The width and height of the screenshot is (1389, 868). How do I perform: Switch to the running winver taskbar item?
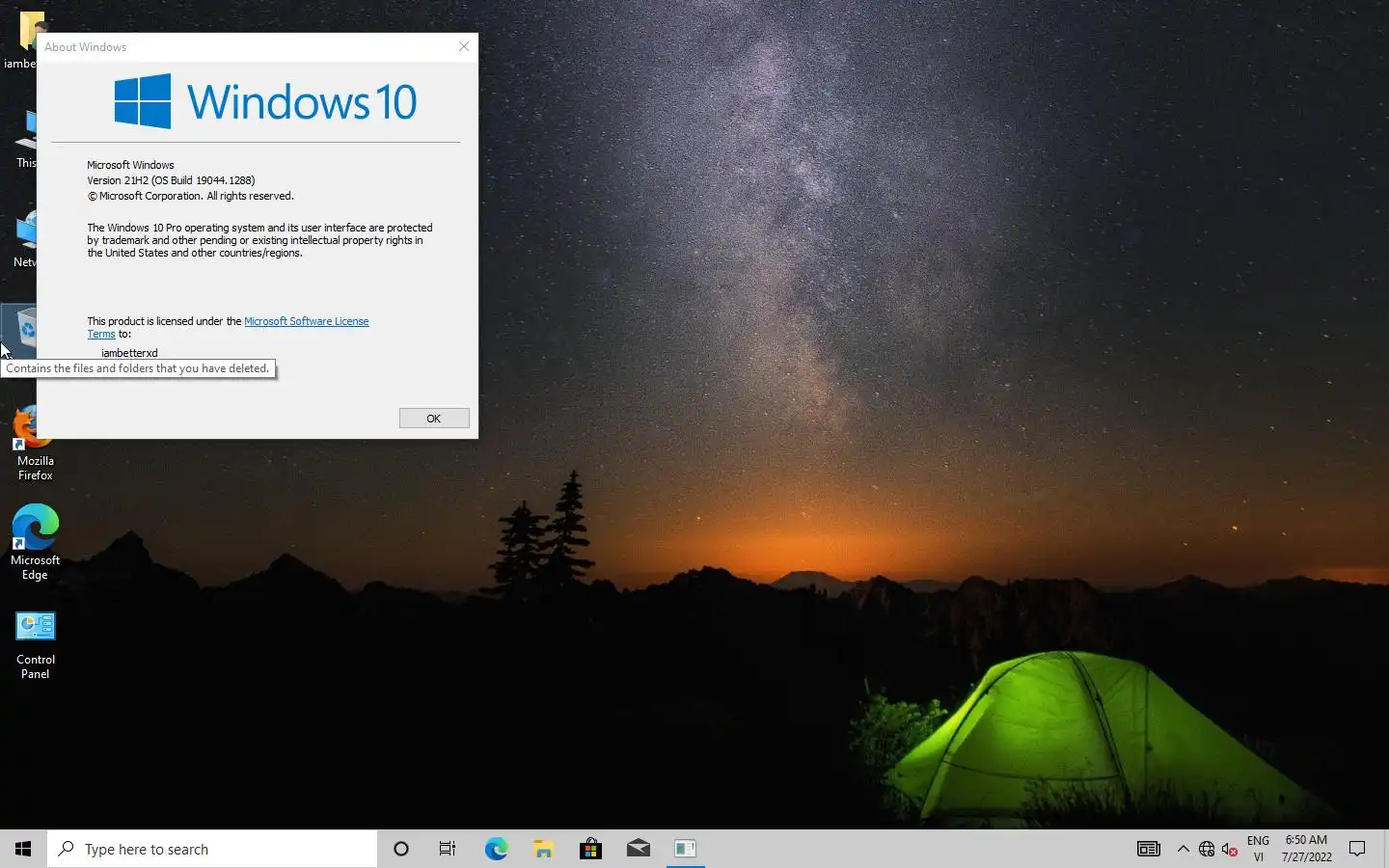click(x=685, y=849)
